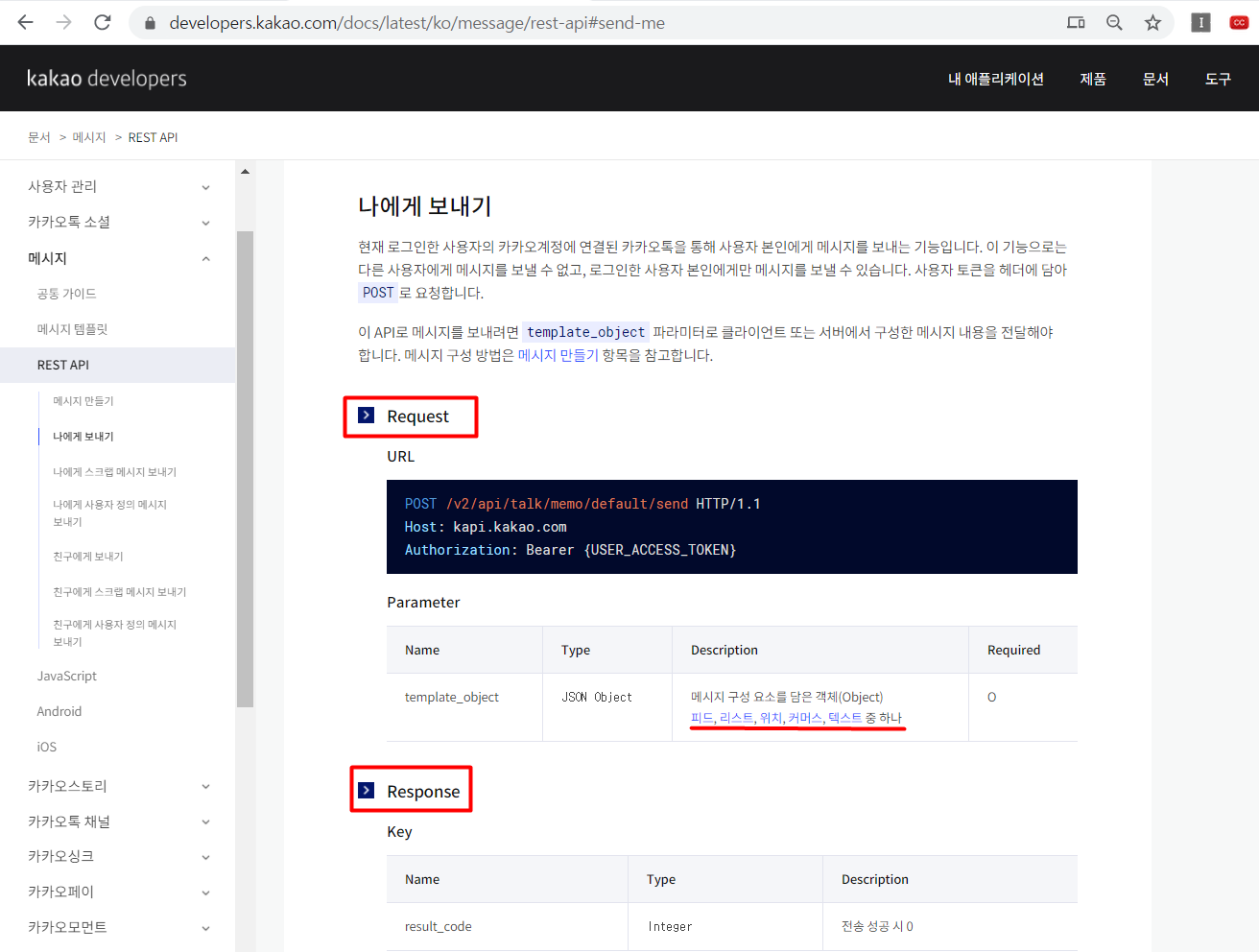Open 메시지 템플릿 in the sidebar
The height and width of the screenshot is (952, 1259).
coord(72,329)
